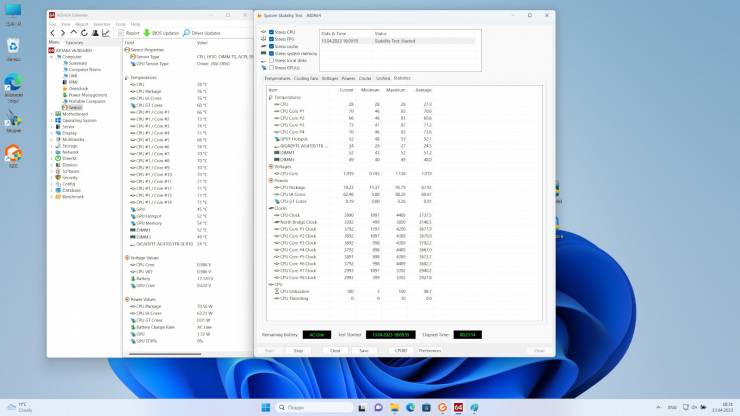Uncheck the Stress CPU checkbox
740x416 pixels.
click(x=271, y=32)
